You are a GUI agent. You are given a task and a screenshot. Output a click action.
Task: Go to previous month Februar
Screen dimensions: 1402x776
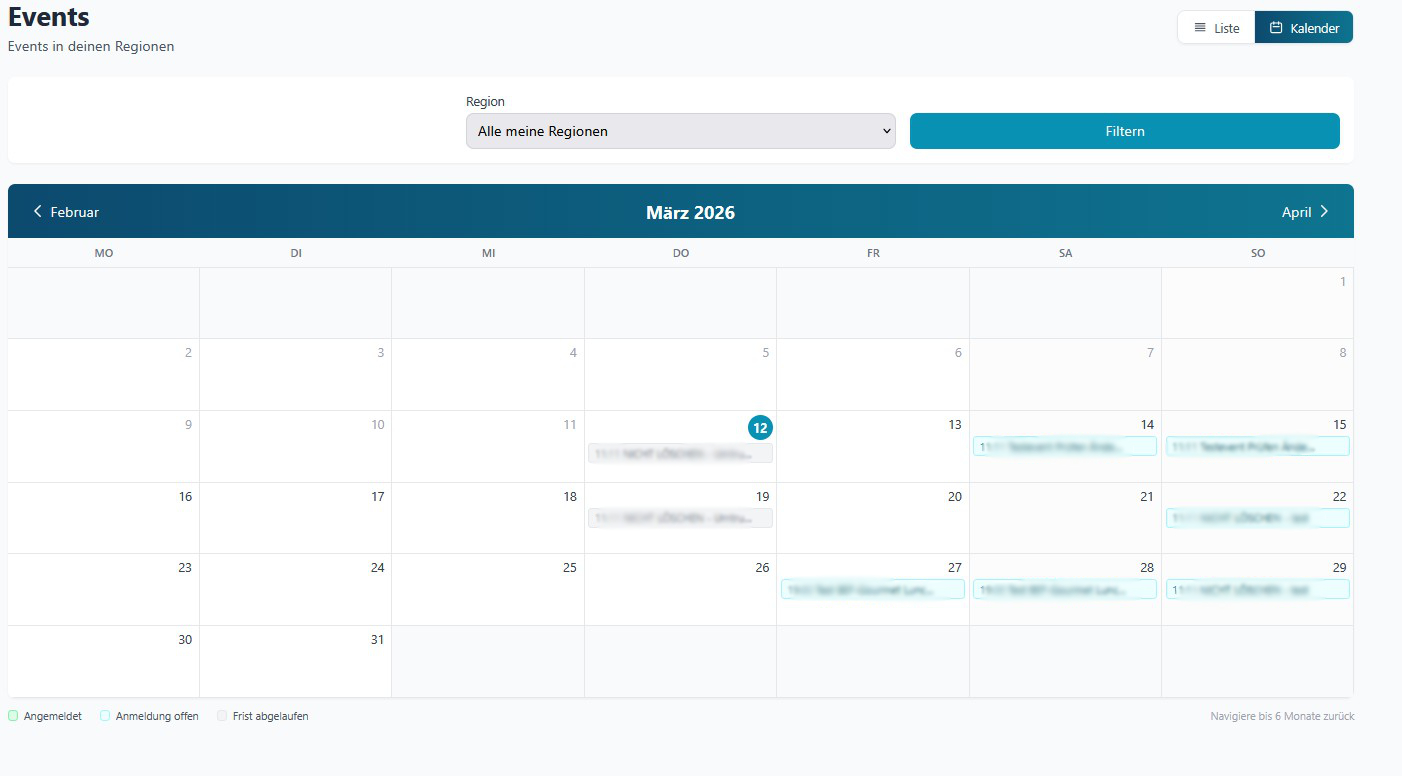66,212
